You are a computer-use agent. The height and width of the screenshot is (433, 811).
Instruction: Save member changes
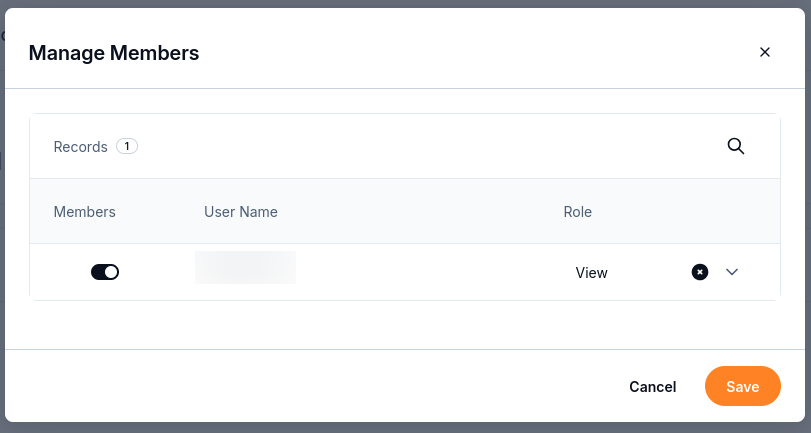(x=743, y=386)
